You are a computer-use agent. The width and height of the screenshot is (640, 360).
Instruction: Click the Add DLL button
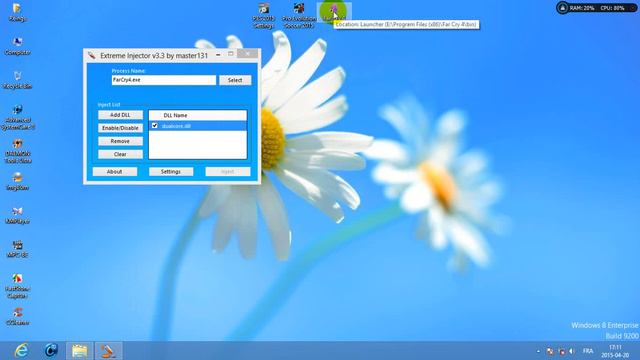click(x=120, y=115)
